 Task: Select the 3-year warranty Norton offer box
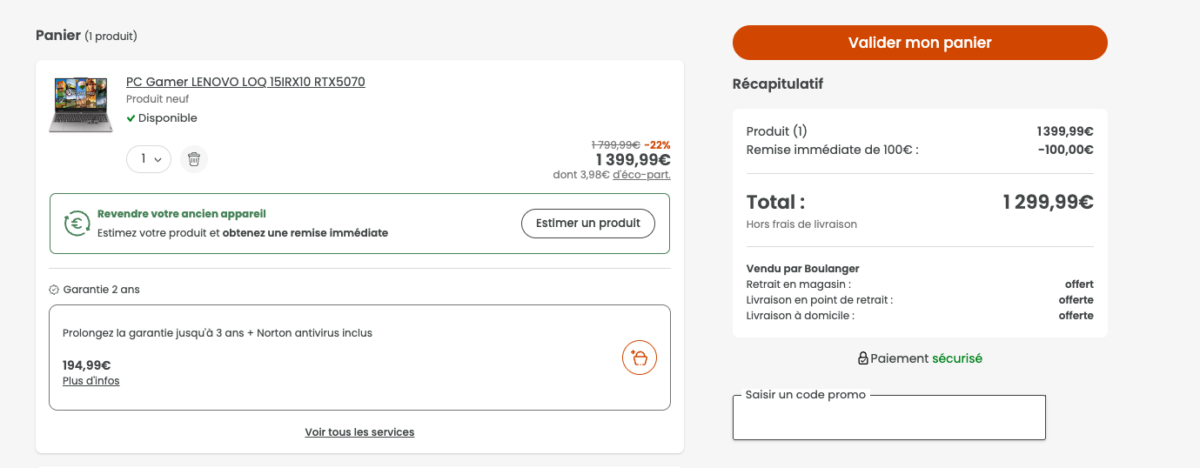point(360,357)
